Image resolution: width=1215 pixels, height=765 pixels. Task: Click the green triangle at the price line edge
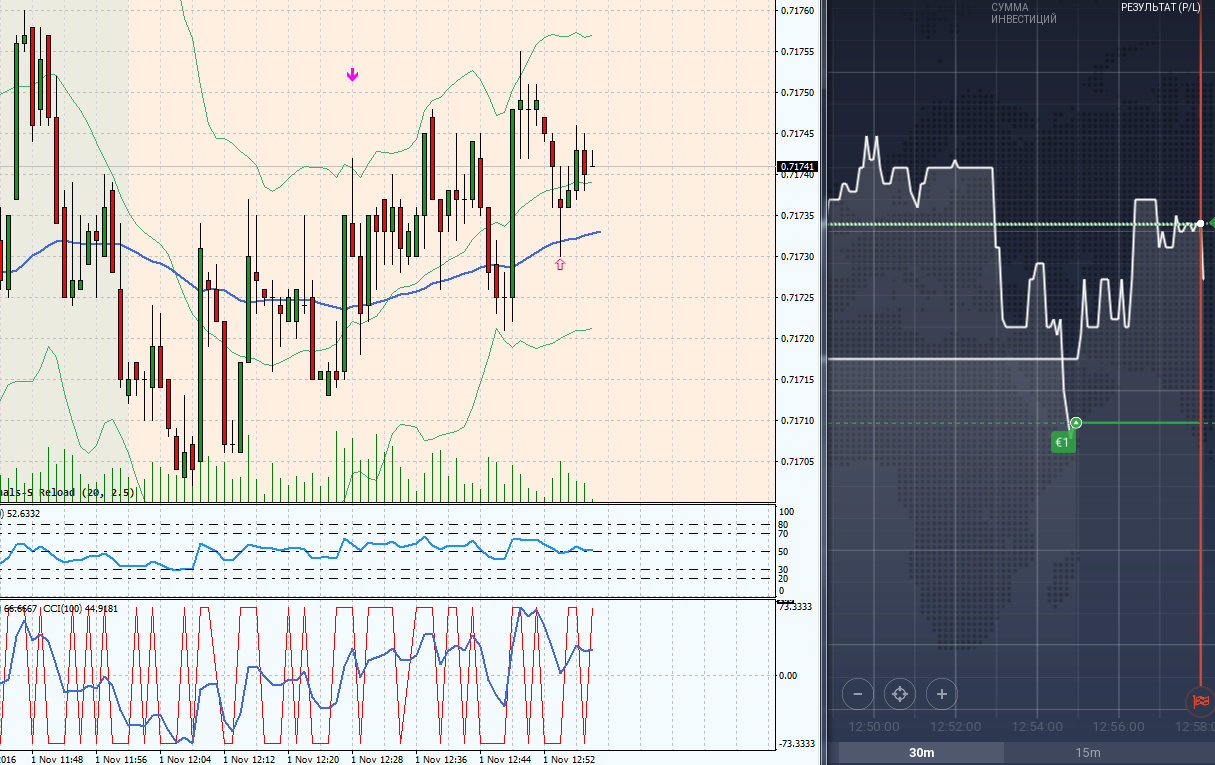(1210, 221)
